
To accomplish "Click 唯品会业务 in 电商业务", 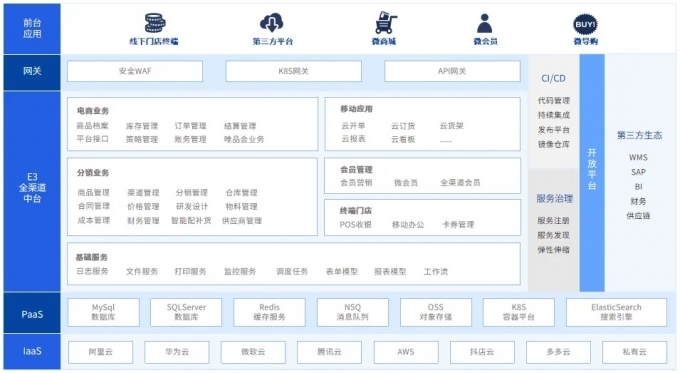I will pyautogui.click(x=244, y=140).
